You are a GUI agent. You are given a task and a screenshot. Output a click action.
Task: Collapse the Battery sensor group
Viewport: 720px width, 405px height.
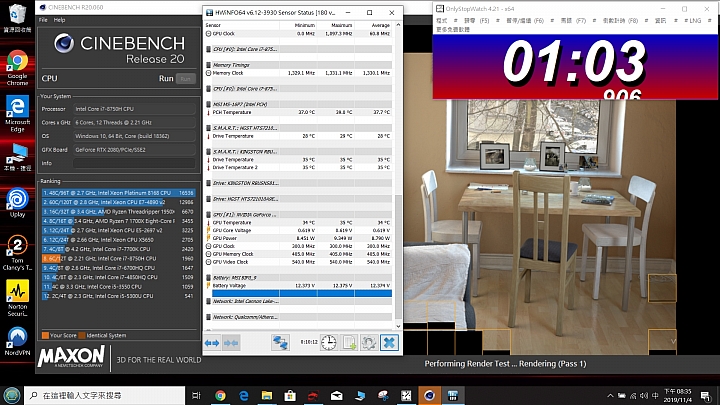[208, 277]
